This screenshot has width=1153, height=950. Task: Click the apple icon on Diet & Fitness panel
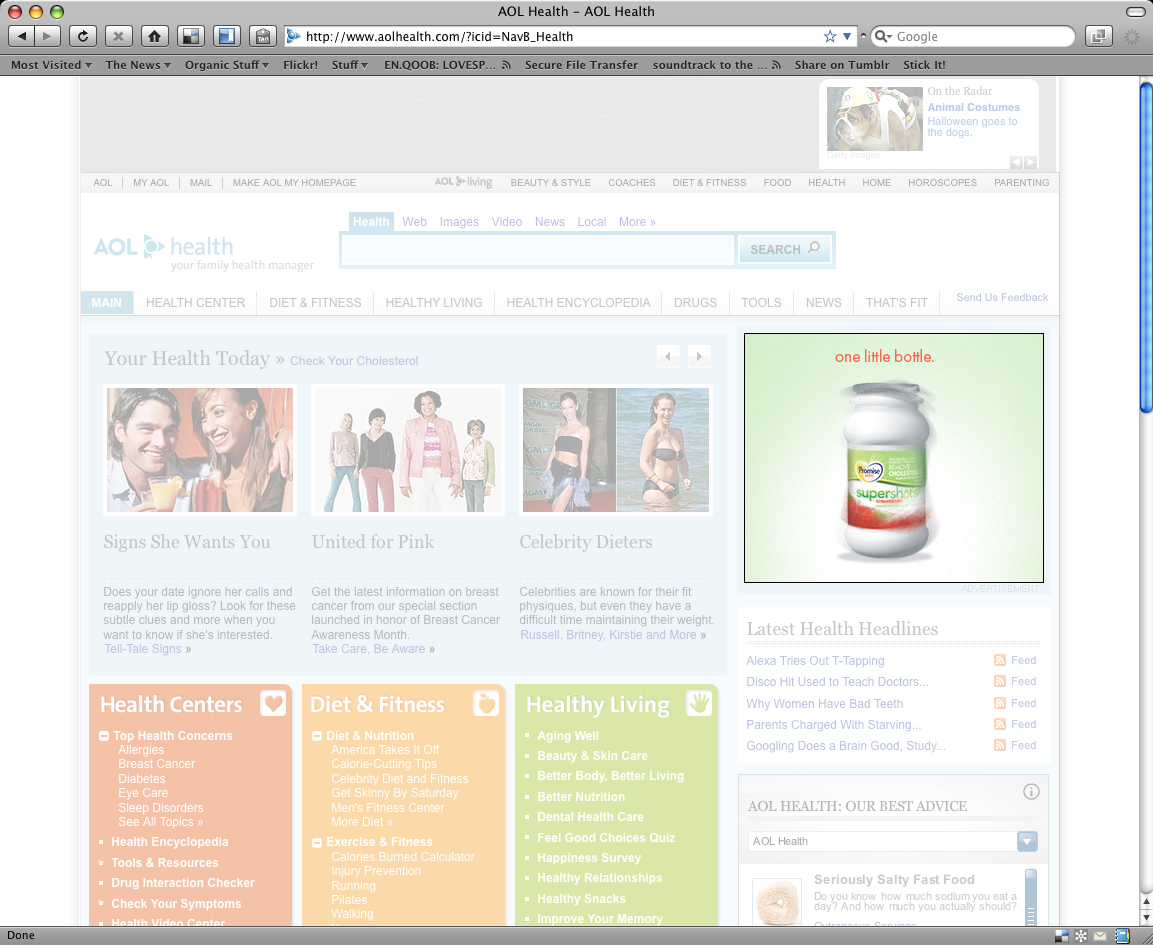486,704
